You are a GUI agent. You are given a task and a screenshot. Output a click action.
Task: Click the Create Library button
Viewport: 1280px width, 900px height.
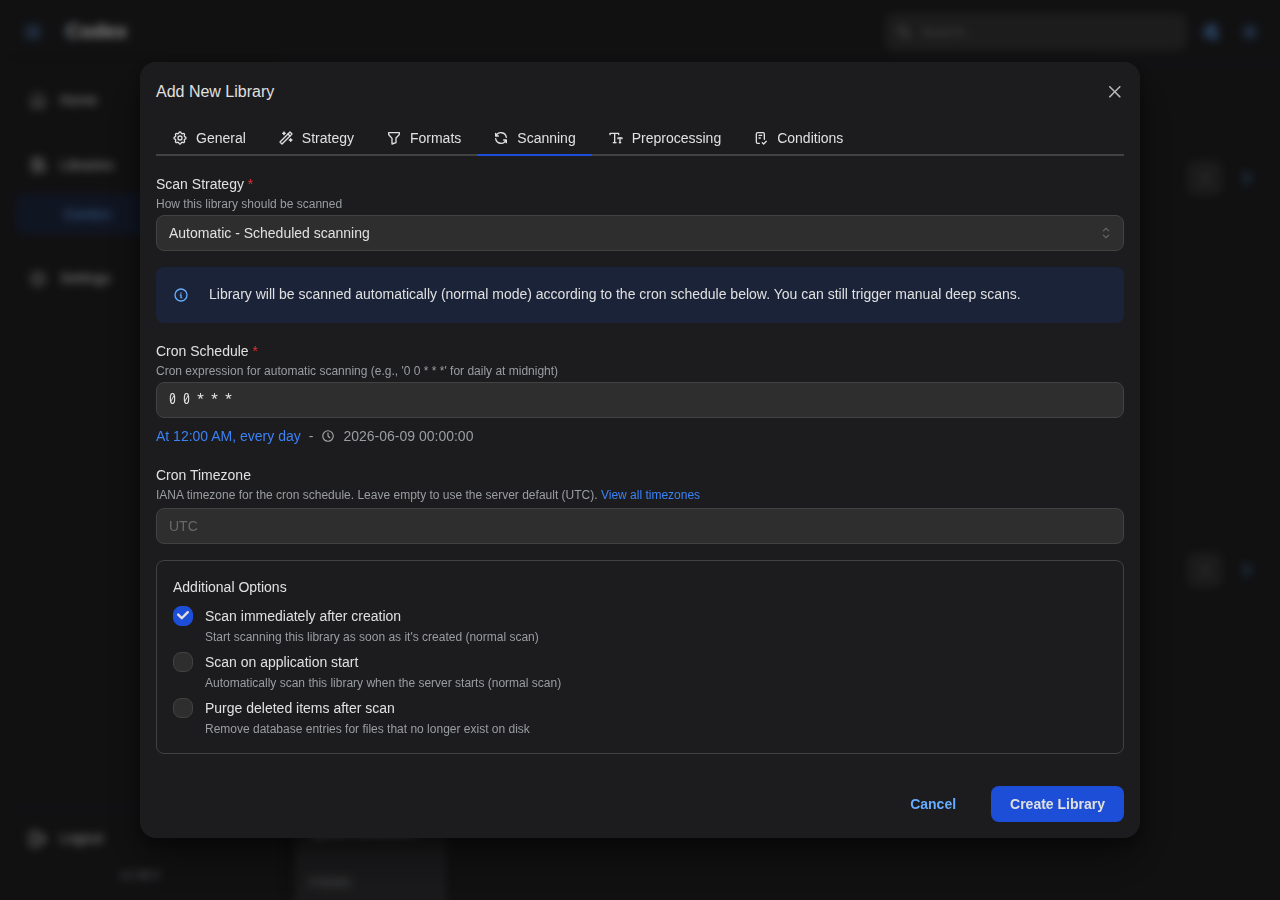pos(1057,804)
